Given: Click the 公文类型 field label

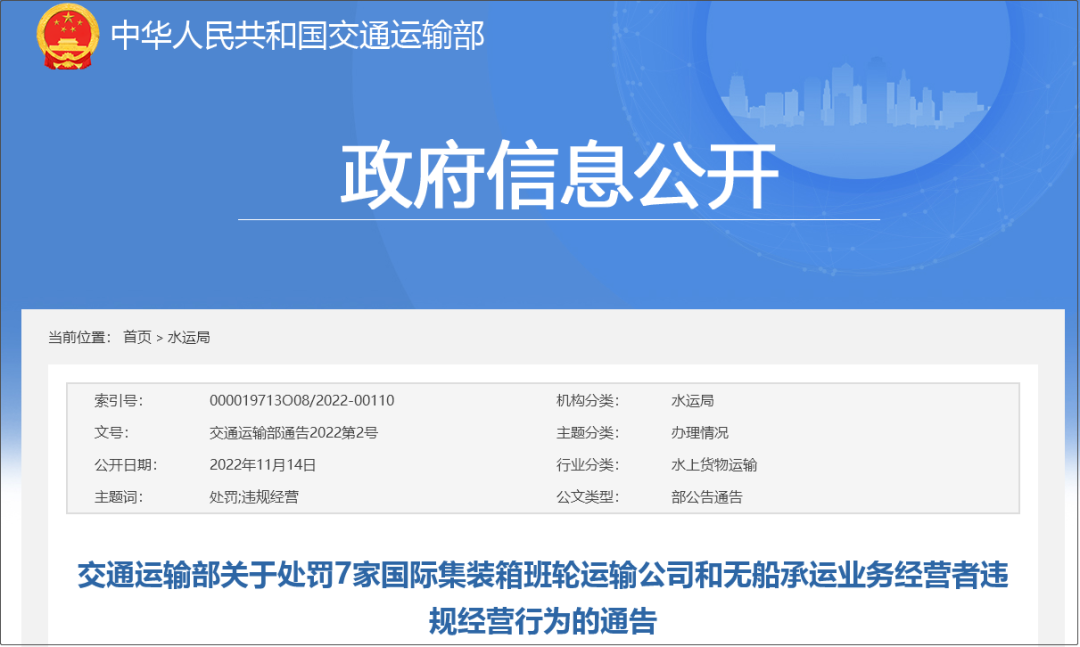Looking at the screenshot, I should pyautogui.click(x=587, y=496).
